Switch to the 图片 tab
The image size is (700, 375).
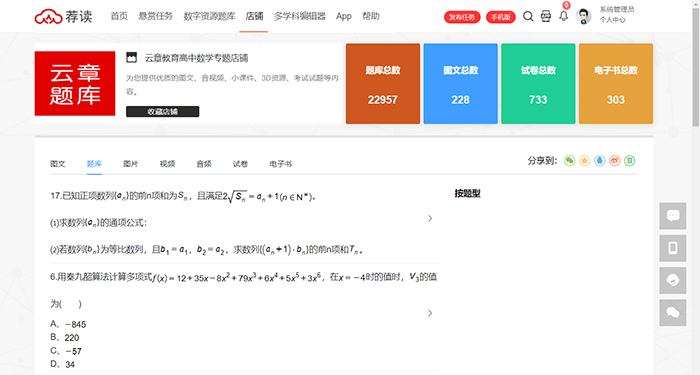point(131,164)
